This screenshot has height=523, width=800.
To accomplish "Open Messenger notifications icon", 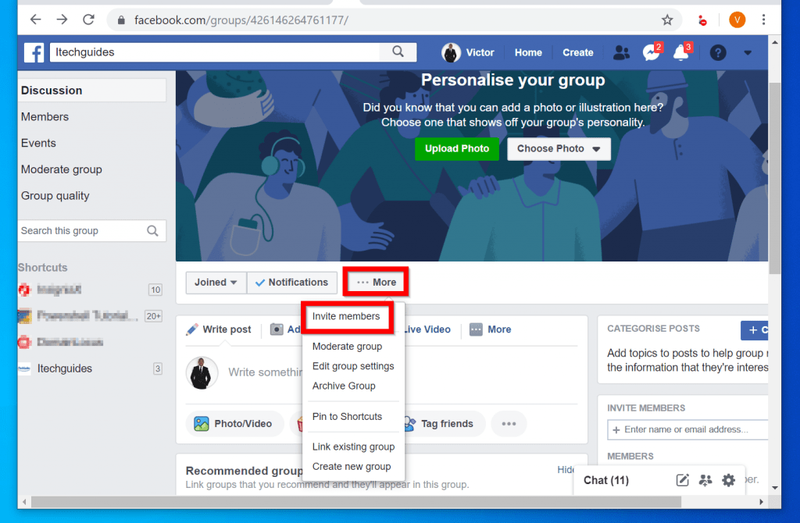I will (x=651, y=52).
